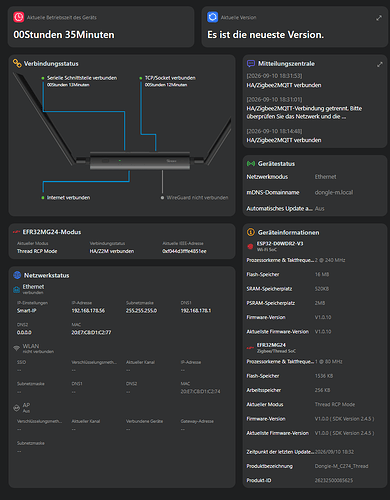Click Ethernet MAC 20:E7:C8:D1:C2:77
390x500 pixels.
(x=91, y=332)
